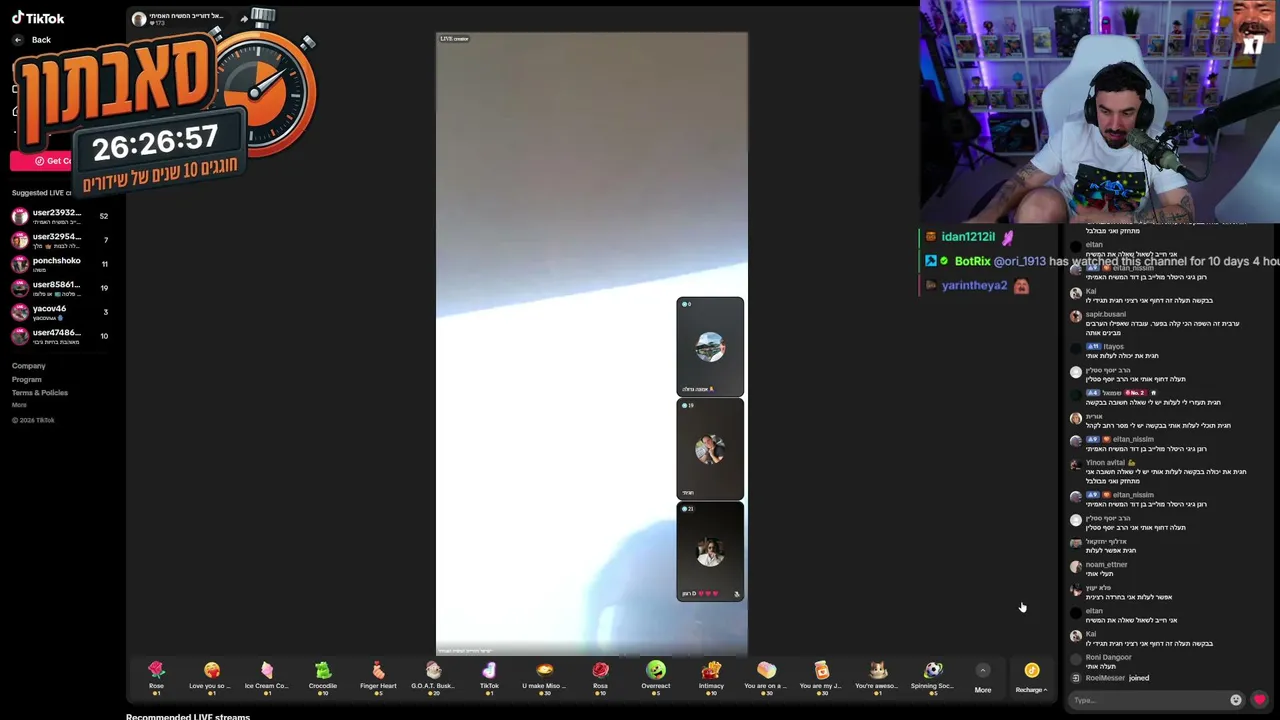
Task: Send the Crocodile gift
Action: pos(323,677)
